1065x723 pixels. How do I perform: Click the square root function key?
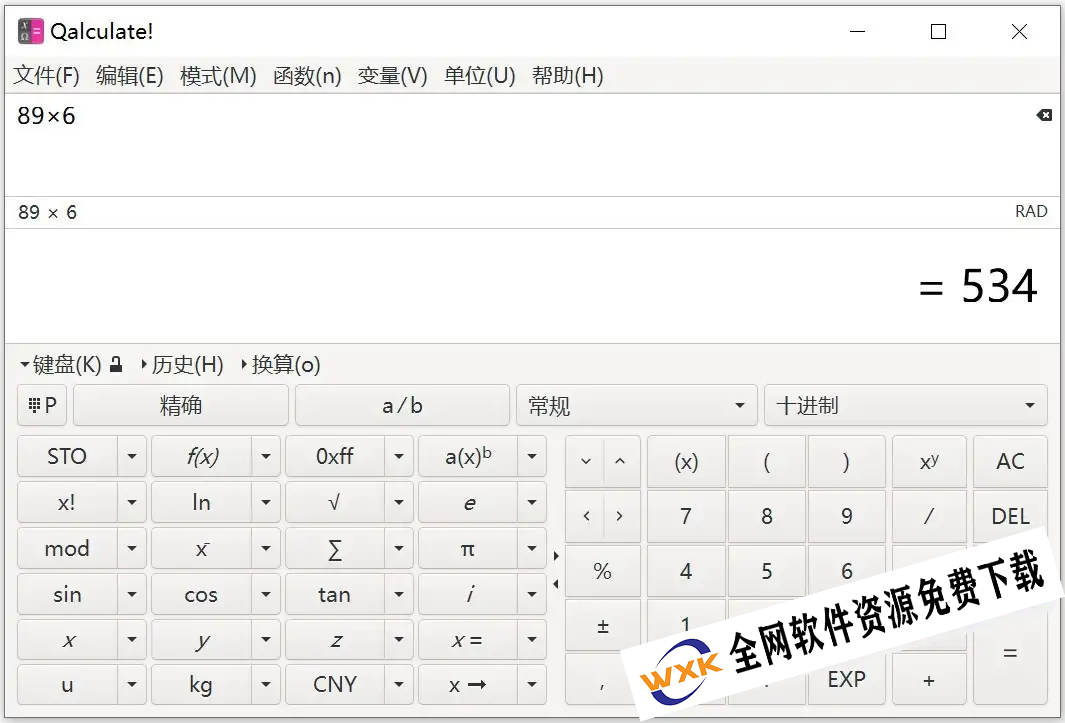pyautogui.click(x=334, y=502)
